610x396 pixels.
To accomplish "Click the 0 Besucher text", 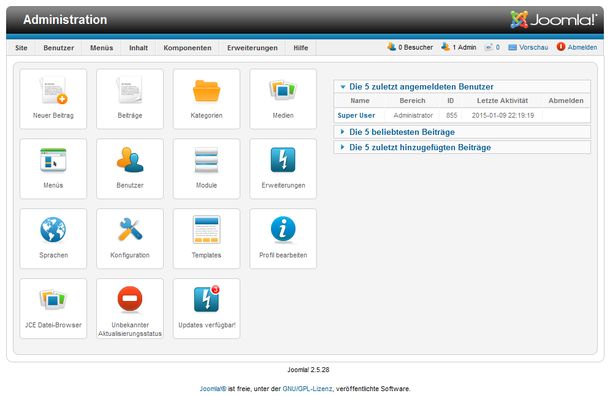I will pyautogui.click(x=415, y=47).
